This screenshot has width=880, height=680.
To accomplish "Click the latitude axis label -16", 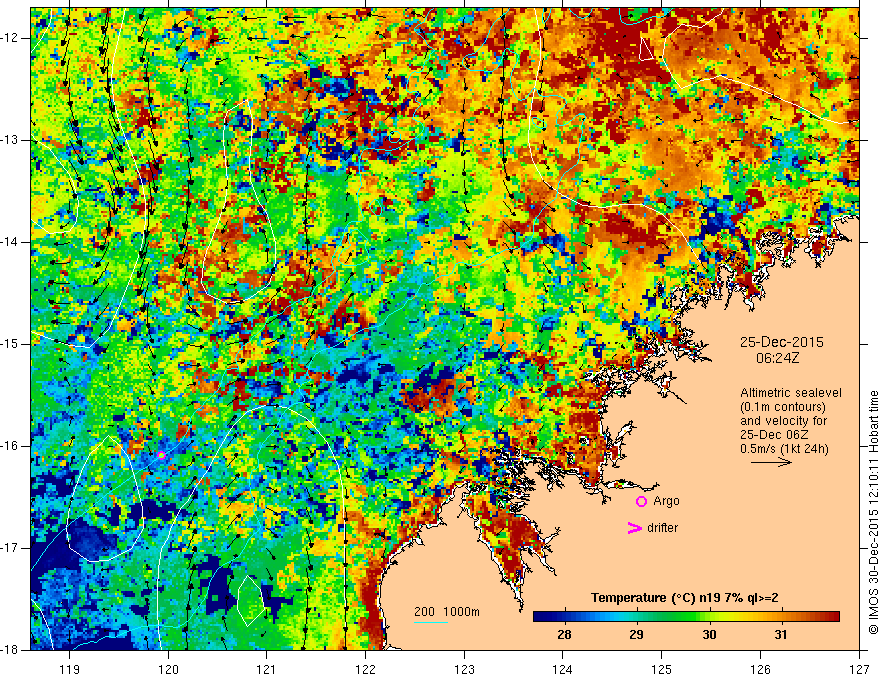I will (10, 446).
